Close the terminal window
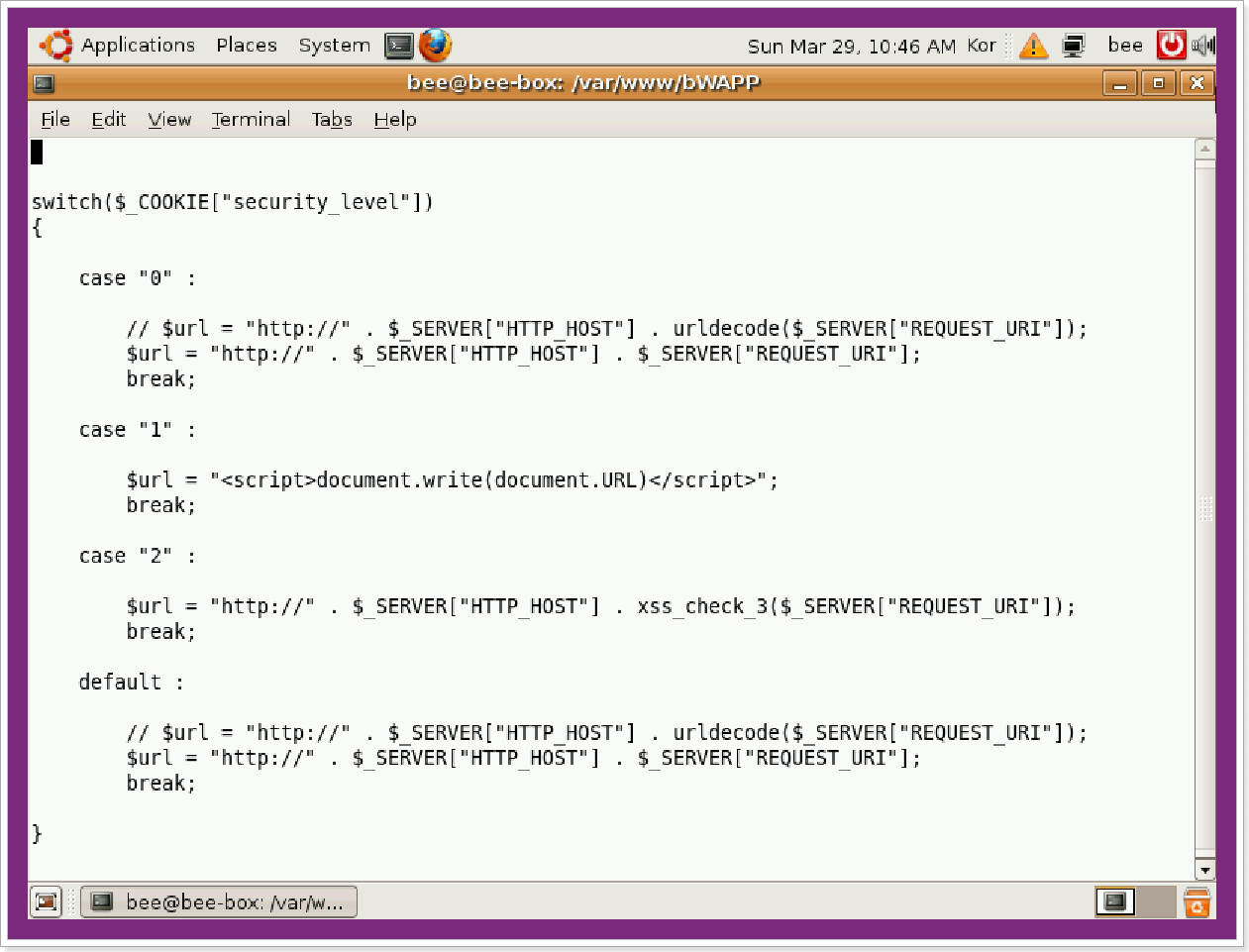 (x=1197, y=83)
